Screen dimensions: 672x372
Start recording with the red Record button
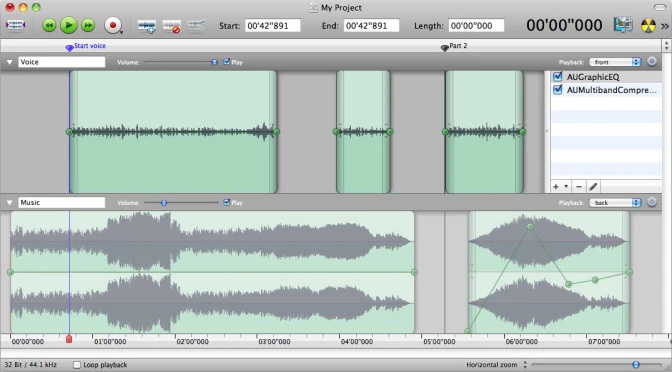pyautogui.click(x=113, y=25)
